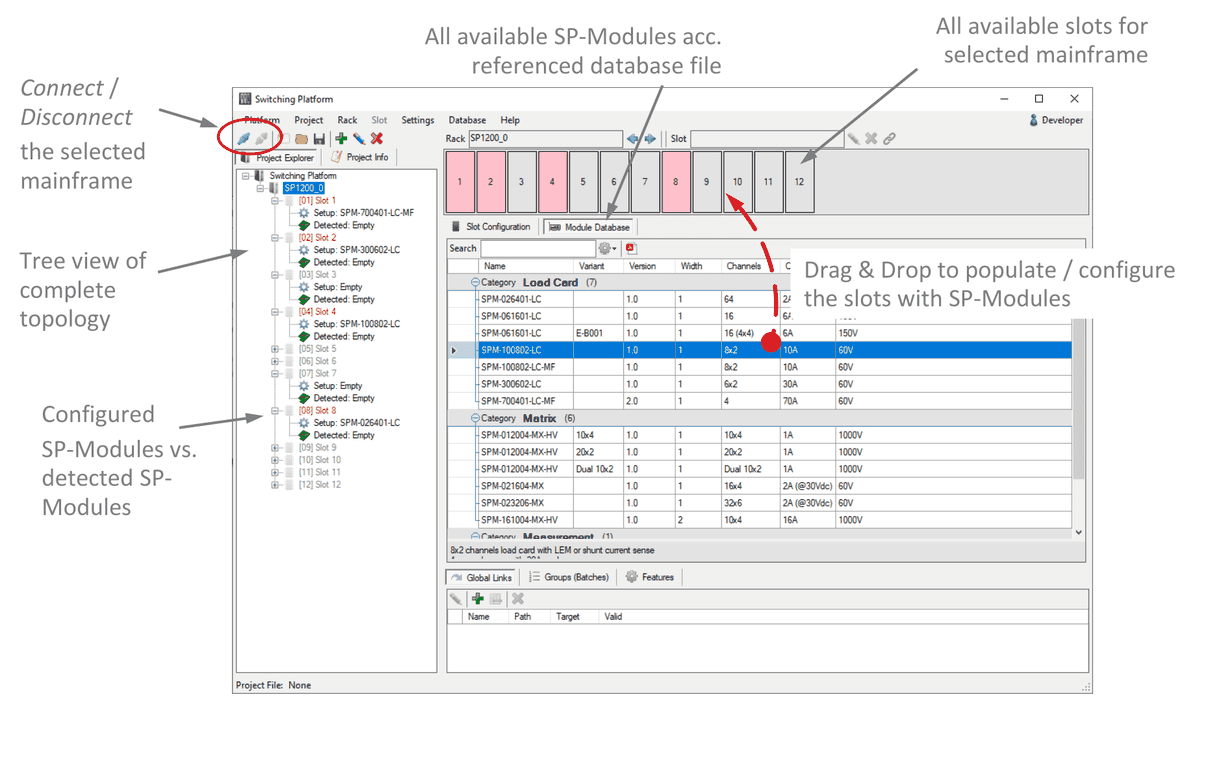Collapse the Matrix category group
This screenshot has width=1223, height=766.
[475, 419]
